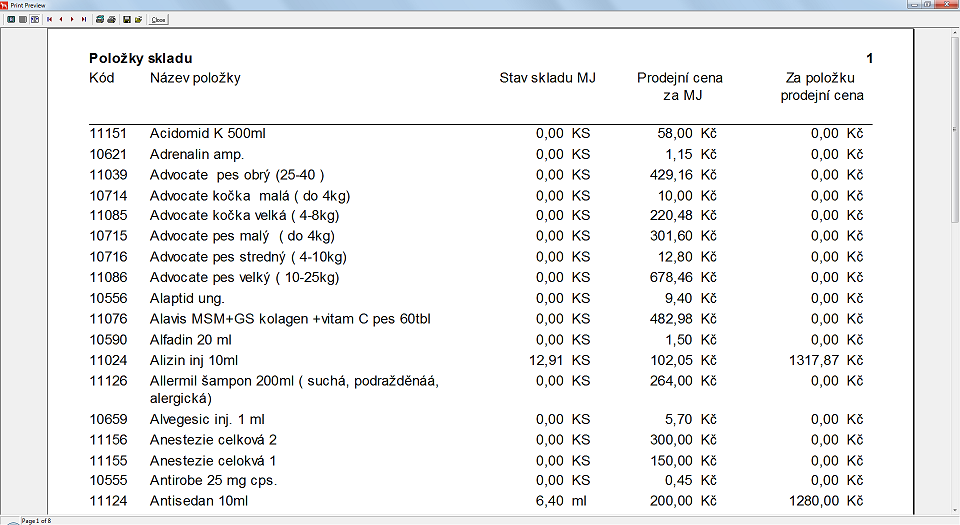Click 'Alavis MSM+GS kolagen +vitam C pes 60tbl'
The image size is (960, 525).
tap(290, 319)
